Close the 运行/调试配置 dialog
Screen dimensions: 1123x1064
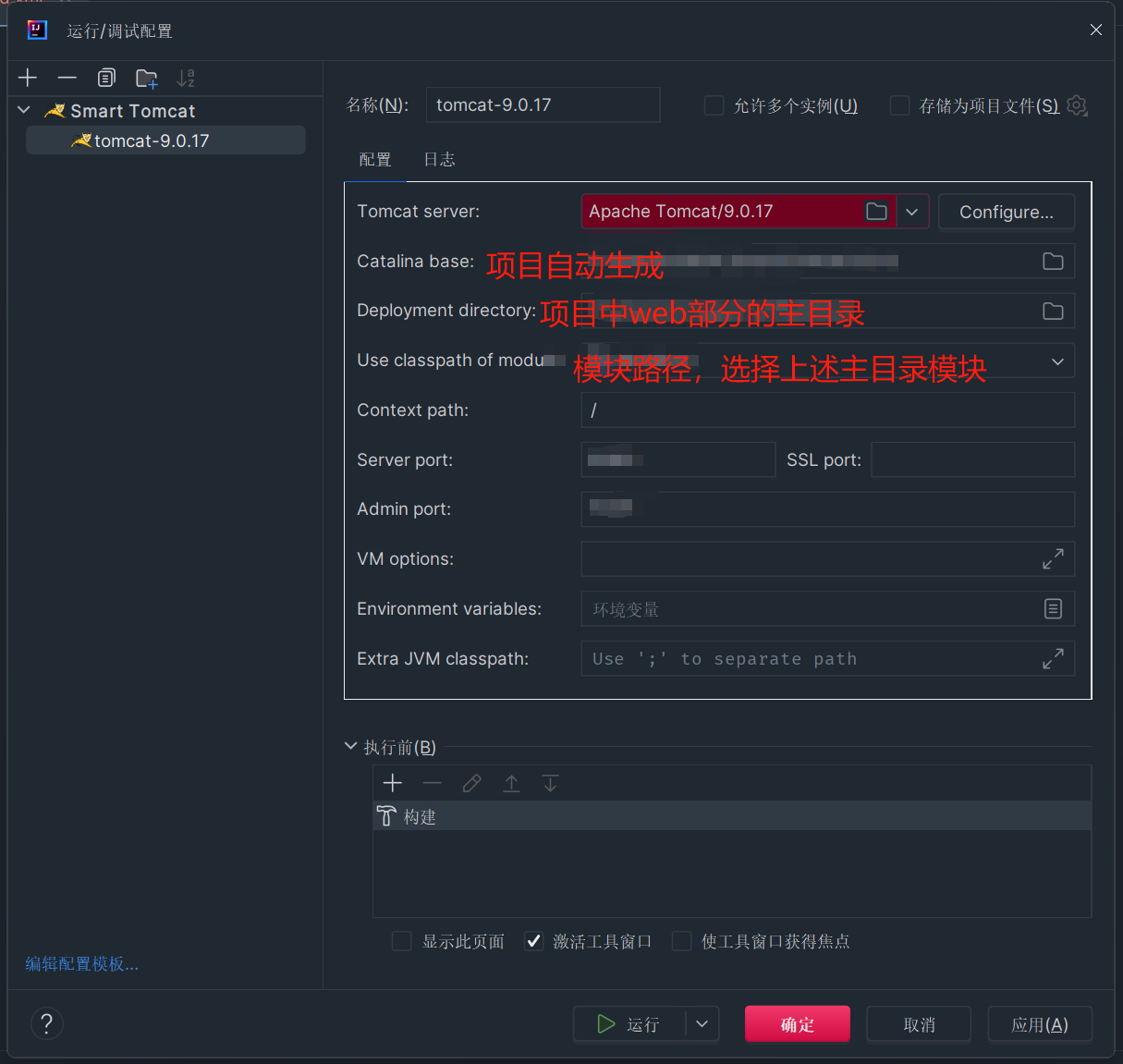tap(1096, 30)
